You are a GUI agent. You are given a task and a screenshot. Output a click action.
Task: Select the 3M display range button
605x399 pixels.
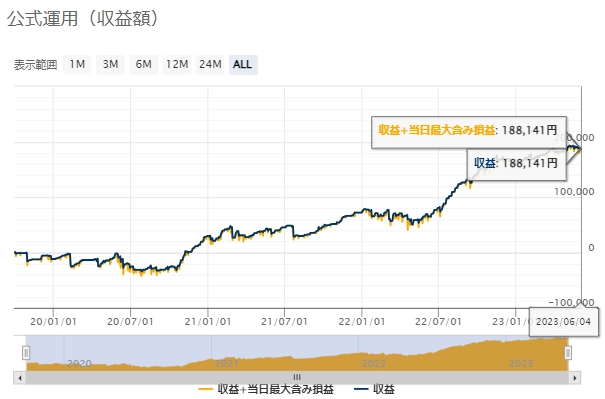click(110, 64)
